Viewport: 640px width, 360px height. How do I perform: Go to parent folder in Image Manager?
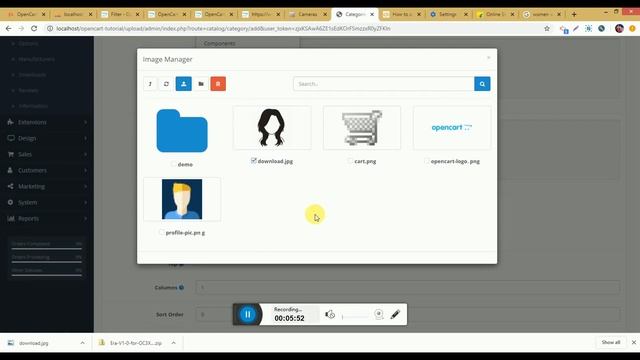coord(150,84)
